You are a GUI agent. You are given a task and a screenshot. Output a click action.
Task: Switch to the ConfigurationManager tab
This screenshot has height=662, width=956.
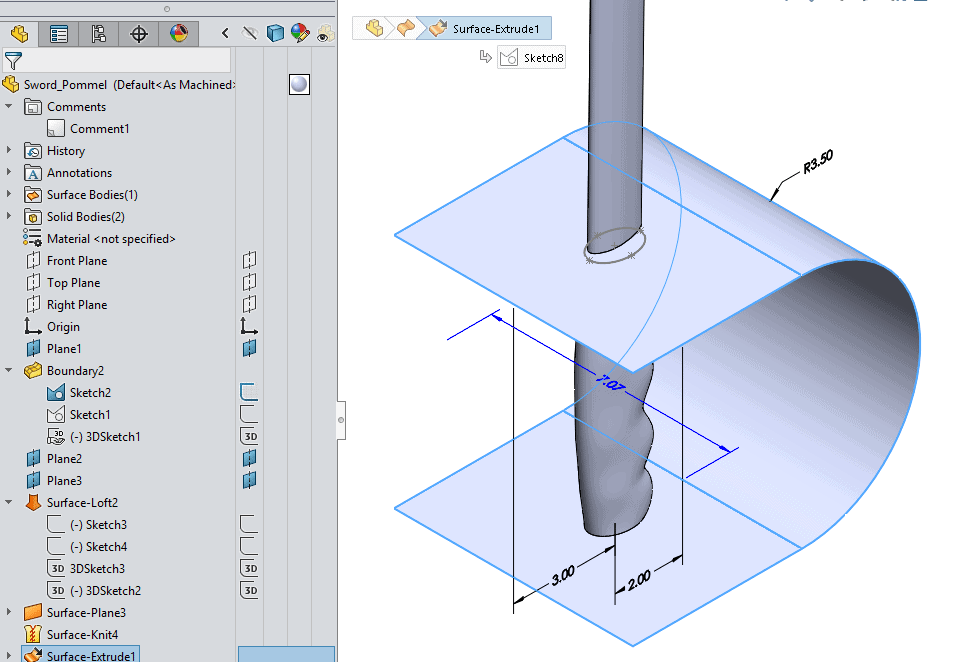pyautogui.click(x=99, y=34)
